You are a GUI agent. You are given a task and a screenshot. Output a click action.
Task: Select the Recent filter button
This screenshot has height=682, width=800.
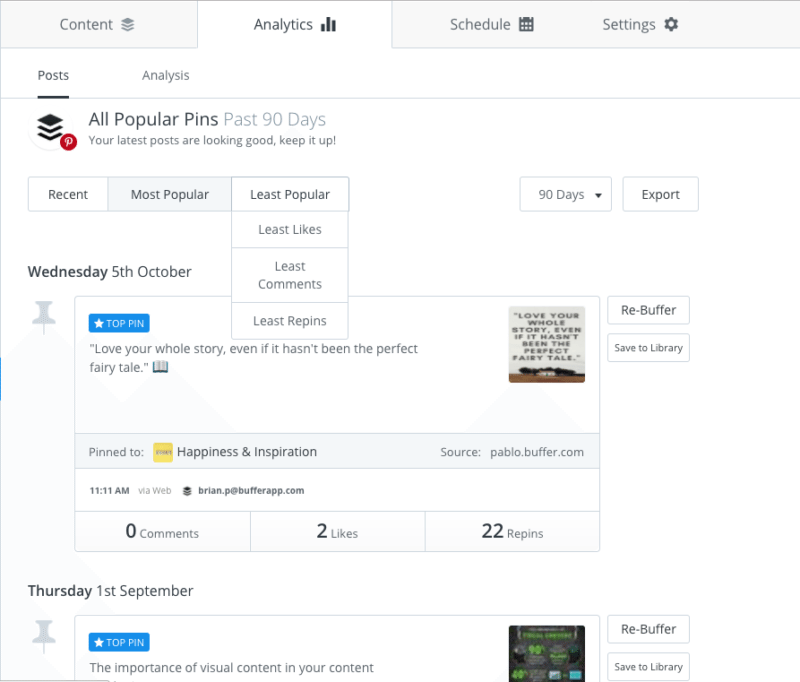pyautogui.click(x=68, y=194)
